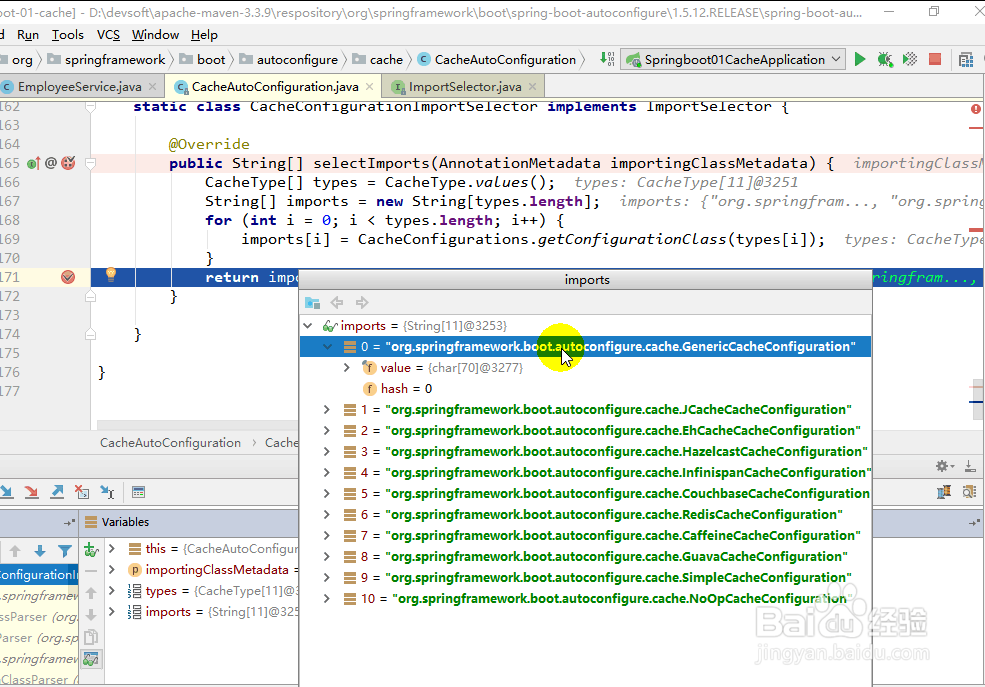The width and height of the screenshot is (985, 687).
Task: Open run configuration Springboot01CacheApplication dropdown
Action: [x=733, y=60]
